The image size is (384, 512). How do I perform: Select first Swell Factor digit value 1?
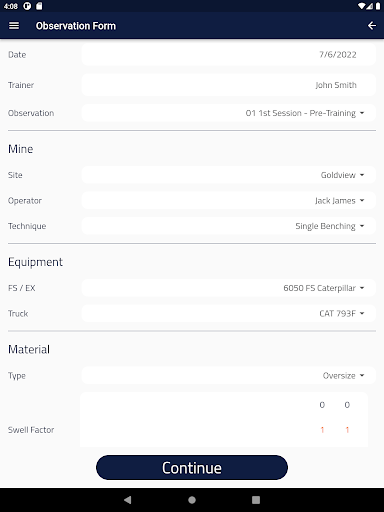322,430
